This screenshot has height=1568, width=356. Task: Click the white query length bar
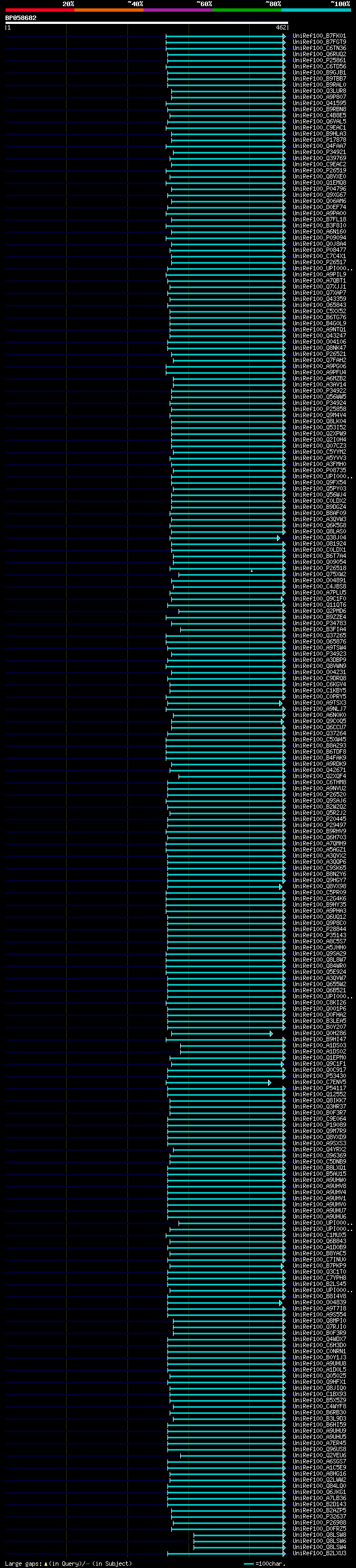click(x=147, y=23)
